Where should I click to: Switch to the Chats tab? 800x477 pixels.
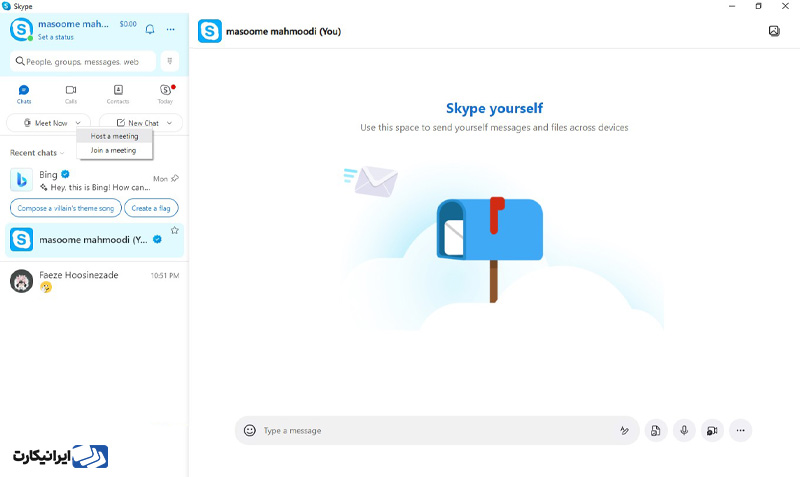click(x=24, y=94)
